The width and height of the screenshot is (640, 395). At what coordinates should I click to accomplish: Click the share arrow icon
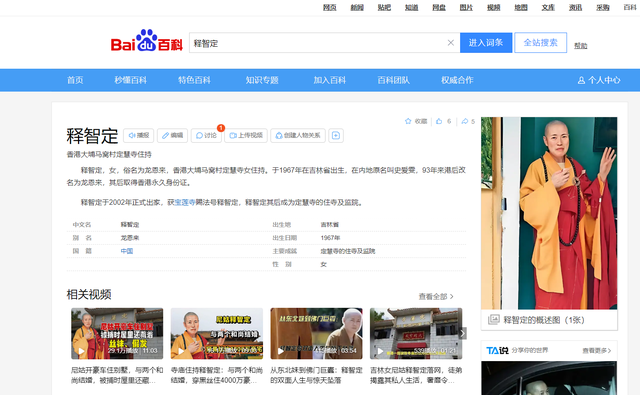(x=464, y=121)
